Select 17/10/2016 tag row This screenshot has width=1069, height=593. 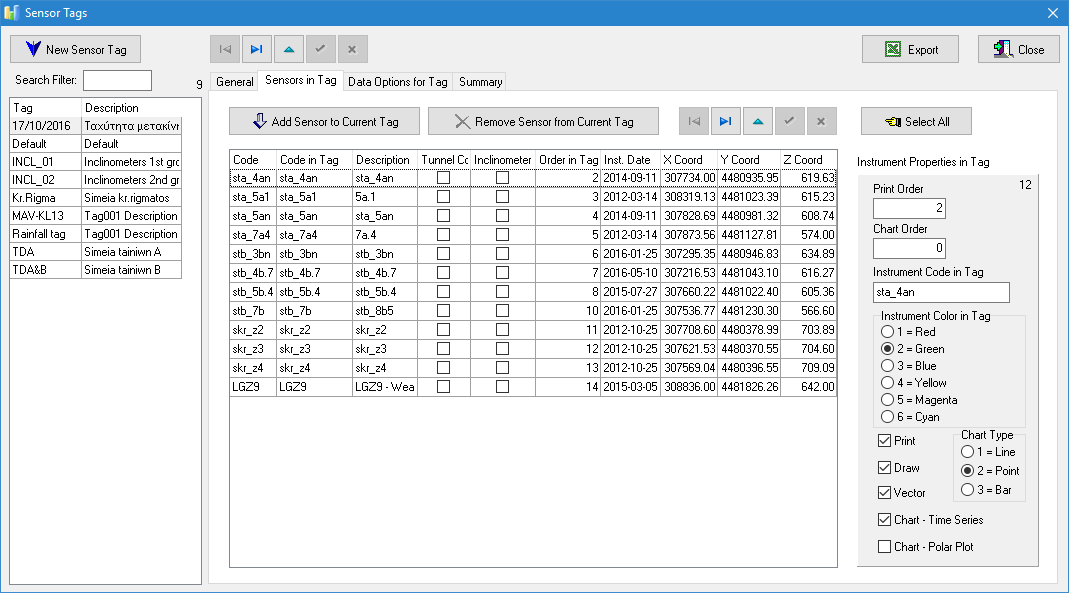pyautogui.click(x=95, y=125)
